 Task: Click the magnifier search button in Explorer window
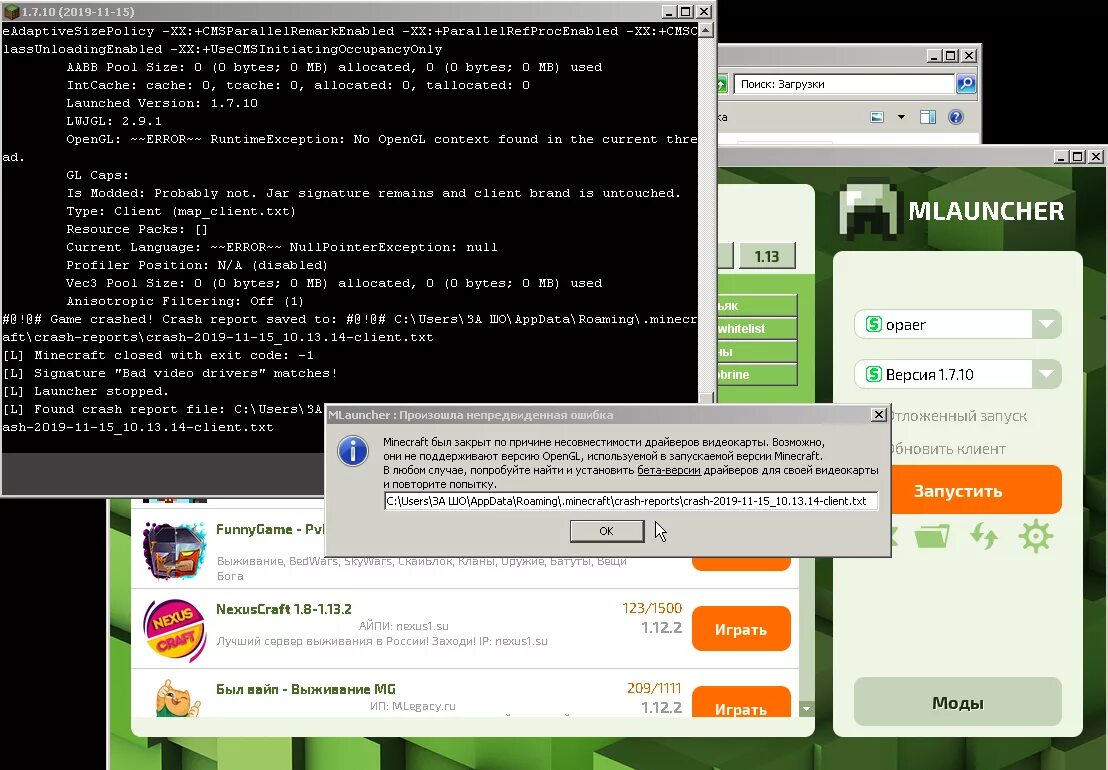coord(965,84)
